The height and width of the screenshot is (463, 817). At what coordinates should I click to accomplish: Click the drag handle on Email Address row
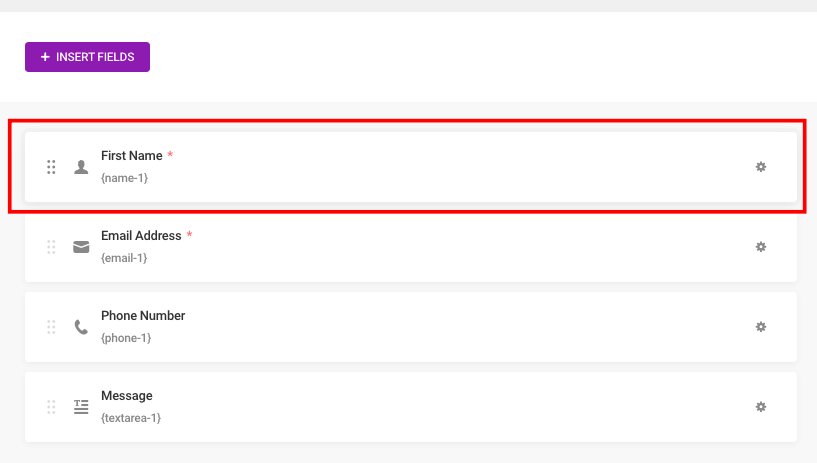51,247
